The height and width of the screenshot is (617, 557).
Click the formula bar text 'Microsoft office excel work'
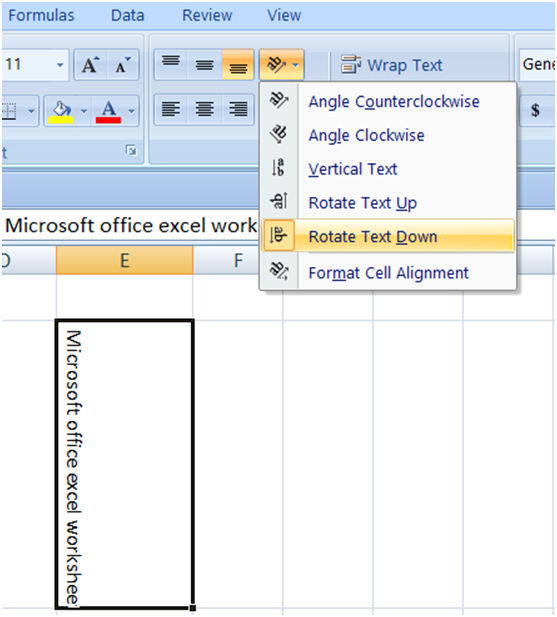coord(131,226)
